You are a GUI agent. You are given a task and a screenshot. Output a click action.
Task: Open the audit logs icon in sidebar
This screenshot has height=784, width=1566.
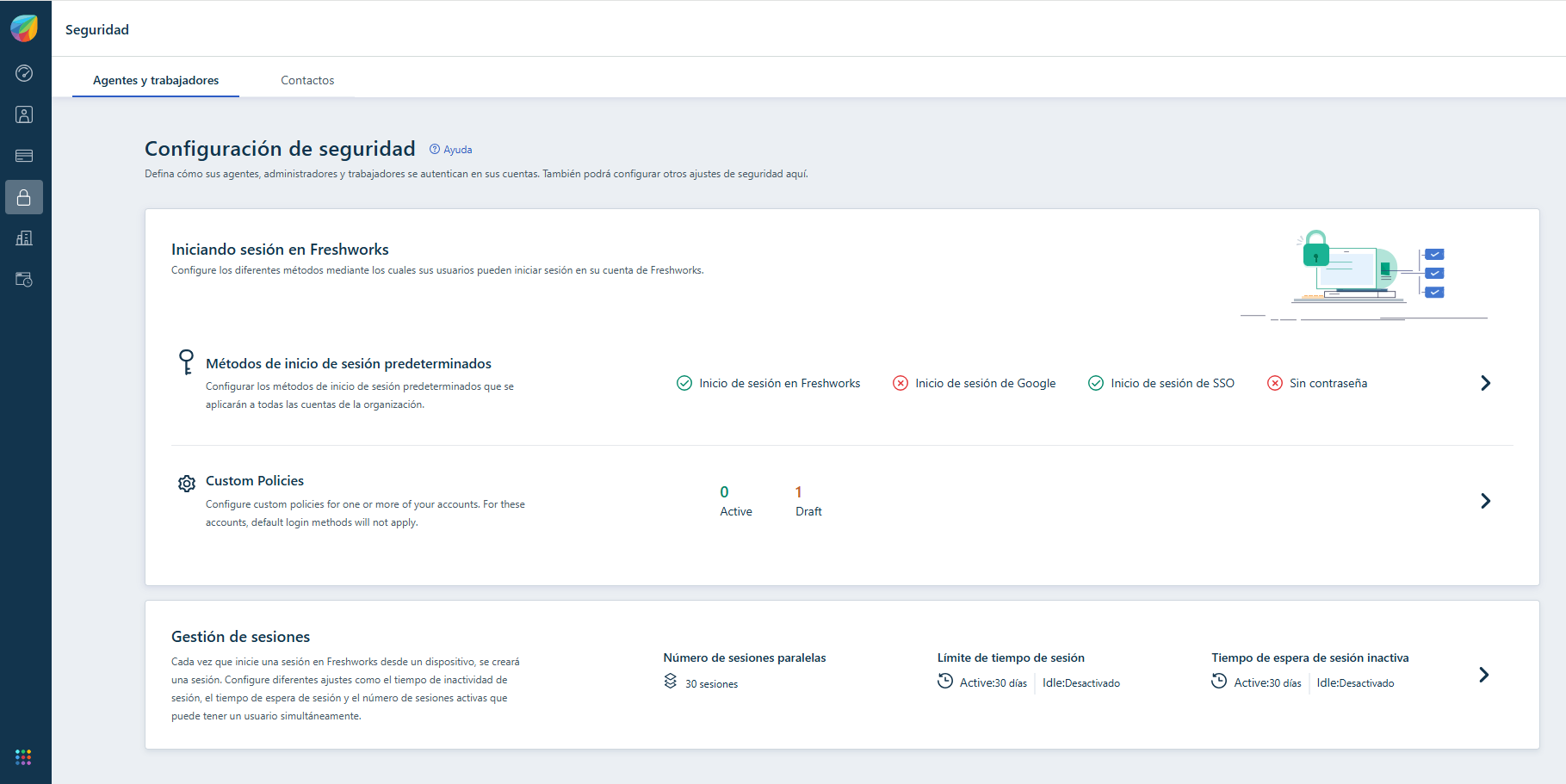[x=24, y=280]
